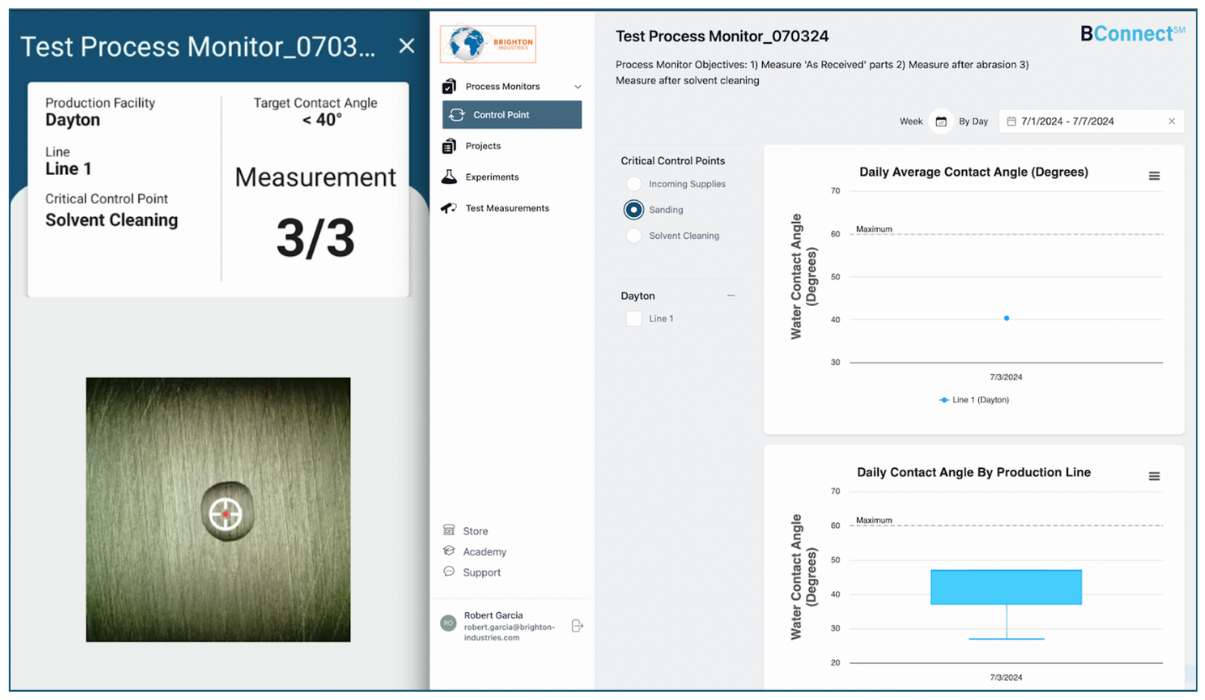
Task: Click the Brighton Industries logo
Action: (487, 44)
